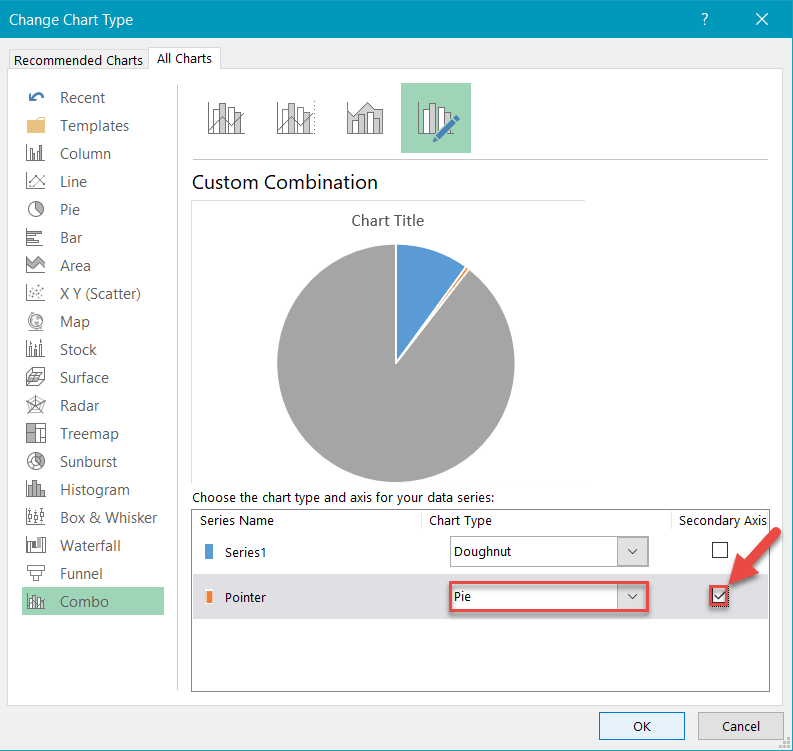The height and width of the screenshot is (751, 793).
Task: Switch to Recommended Charts tab
Action: [78, 60]
